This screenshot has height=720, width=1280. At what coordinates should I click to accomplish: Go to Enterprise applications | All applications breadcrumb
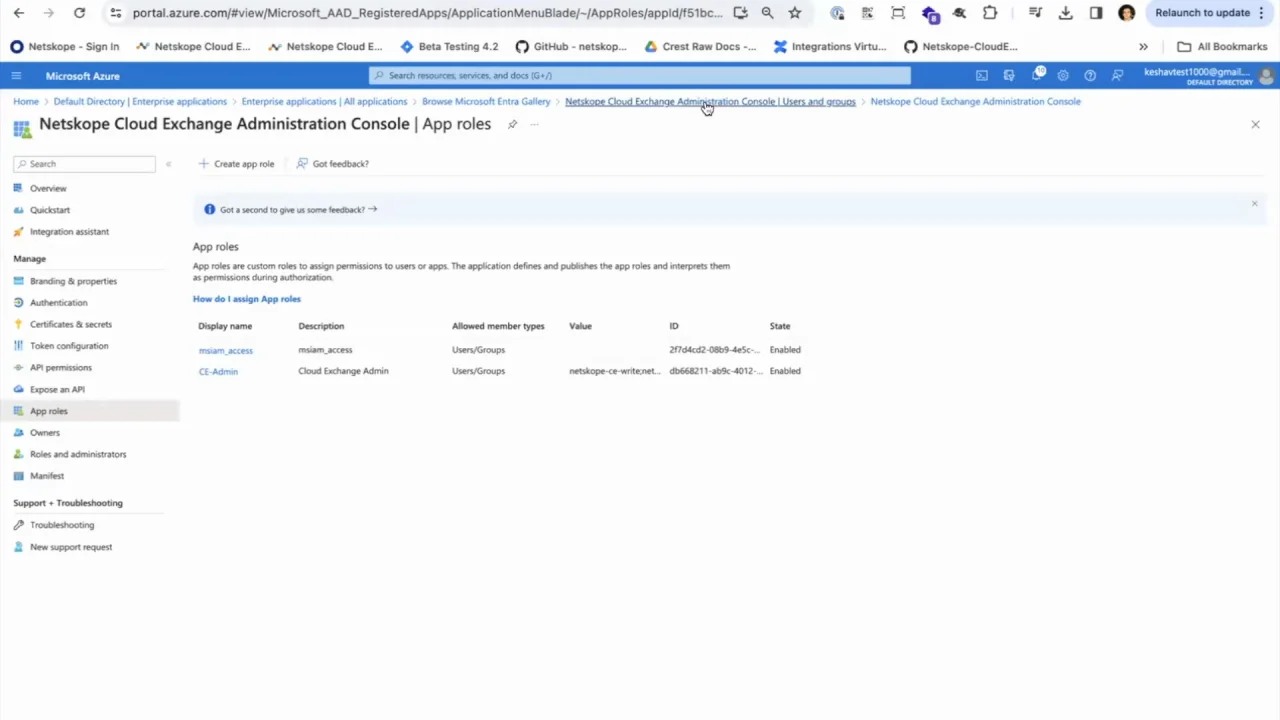click(324, 102)
